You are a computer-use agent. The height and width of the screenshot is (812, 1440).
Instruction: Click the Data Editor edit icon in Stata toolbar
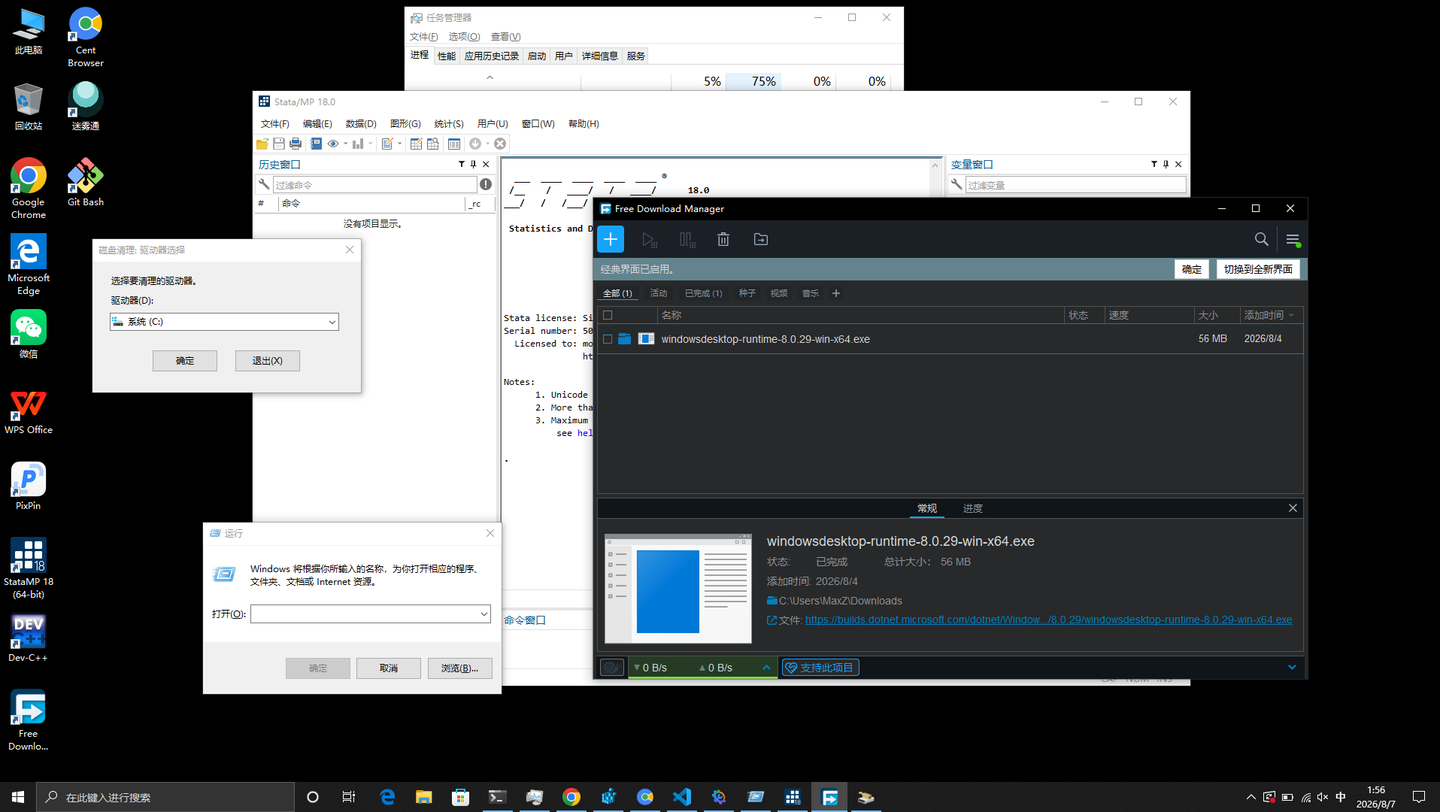coord(416,144)
